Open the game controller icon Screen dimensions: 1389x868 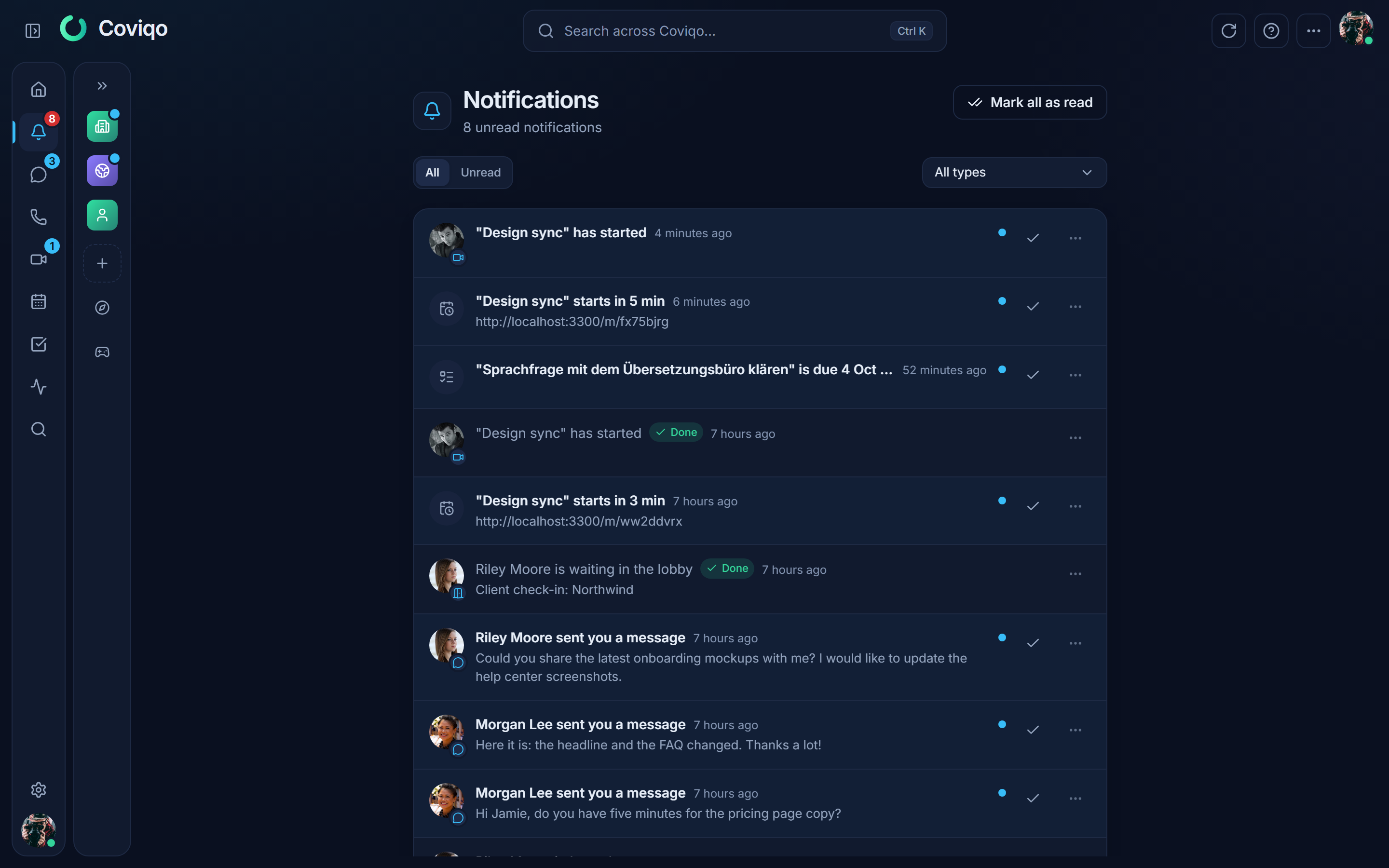pos(102,352)
